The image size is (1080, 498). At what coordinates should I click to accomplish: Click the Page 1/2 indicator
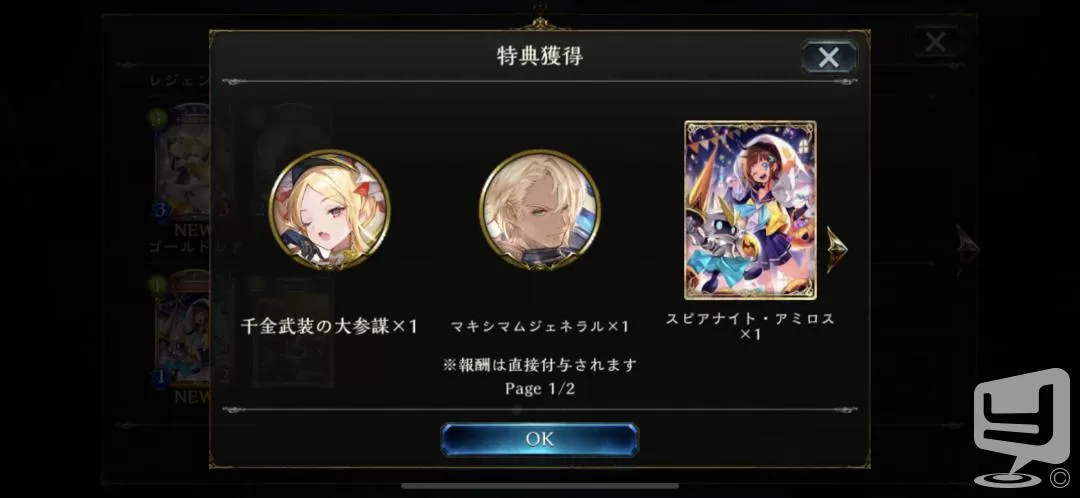coord(539,388)
